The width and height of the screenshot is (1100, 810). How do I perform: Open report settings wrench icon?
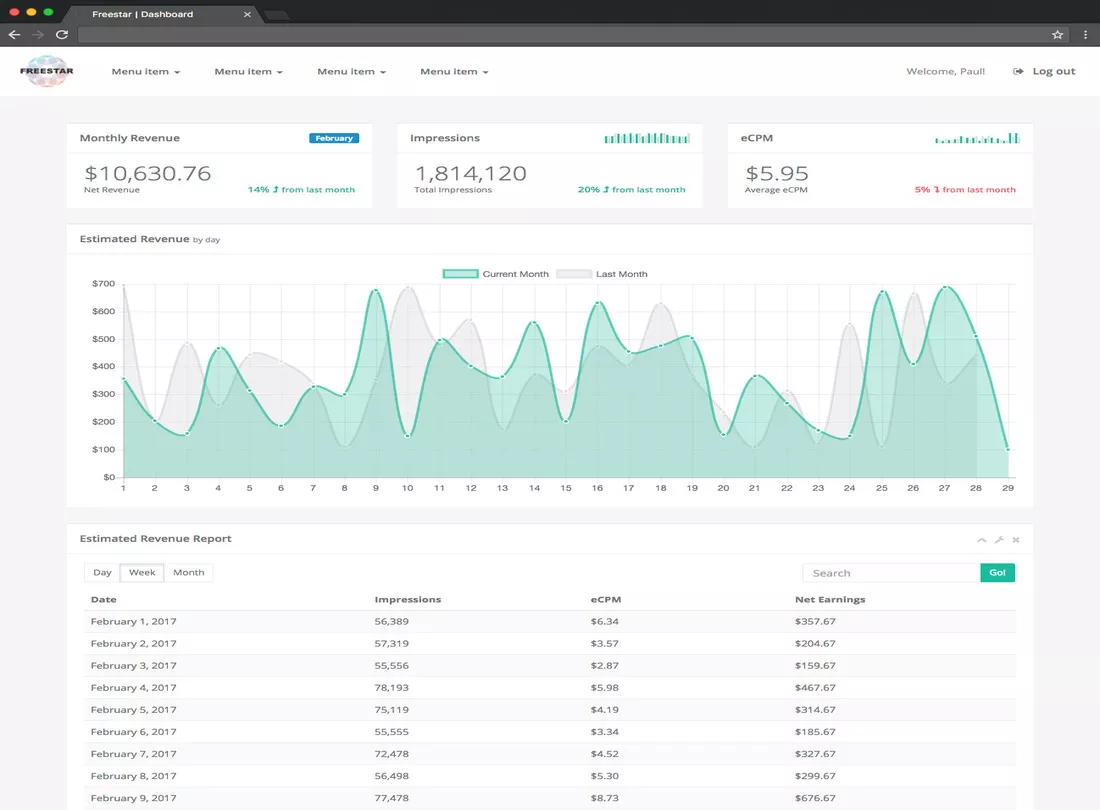999,539
